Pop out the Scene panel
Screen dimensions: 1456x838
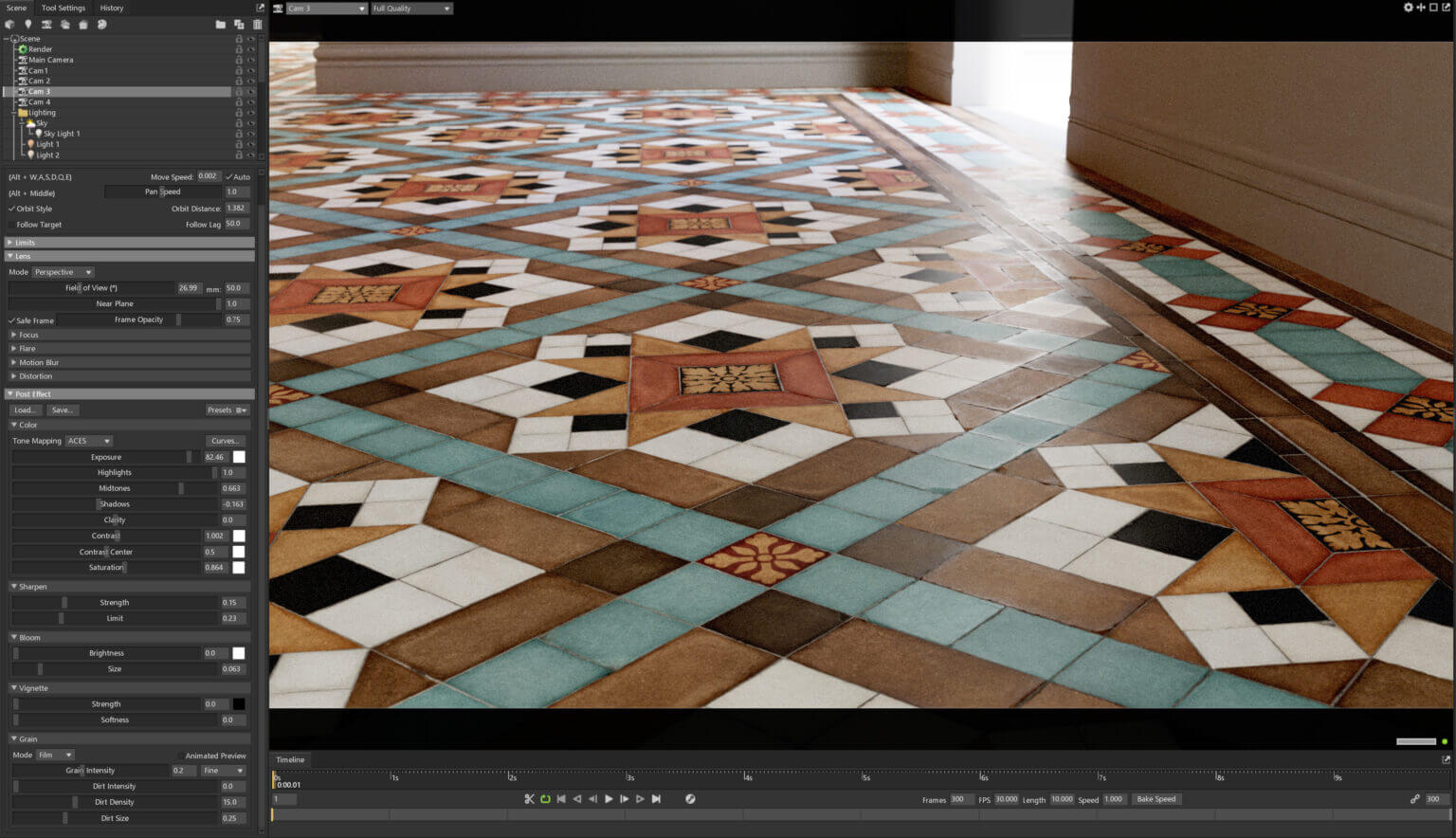pos(261,8)
